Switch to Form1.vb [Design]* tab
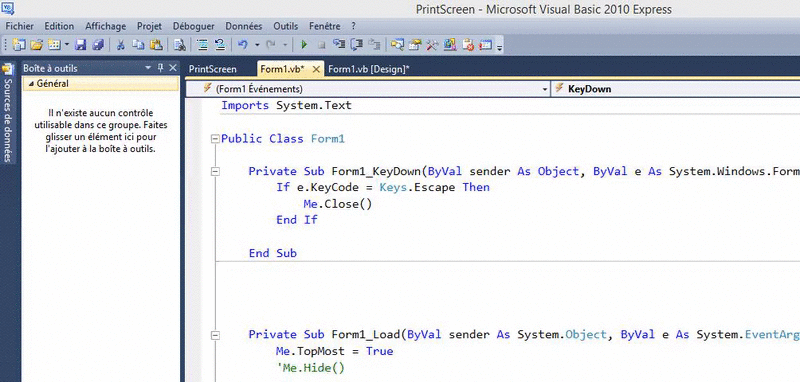 (x=369, y=69)
